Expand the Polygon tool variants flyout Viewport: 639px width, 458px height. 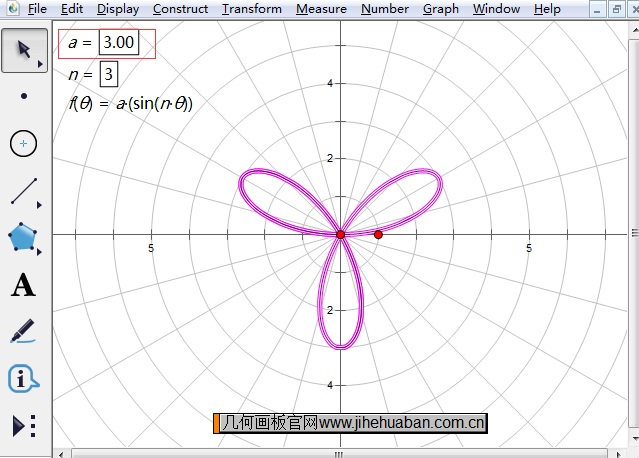click(x=40, y=252)
